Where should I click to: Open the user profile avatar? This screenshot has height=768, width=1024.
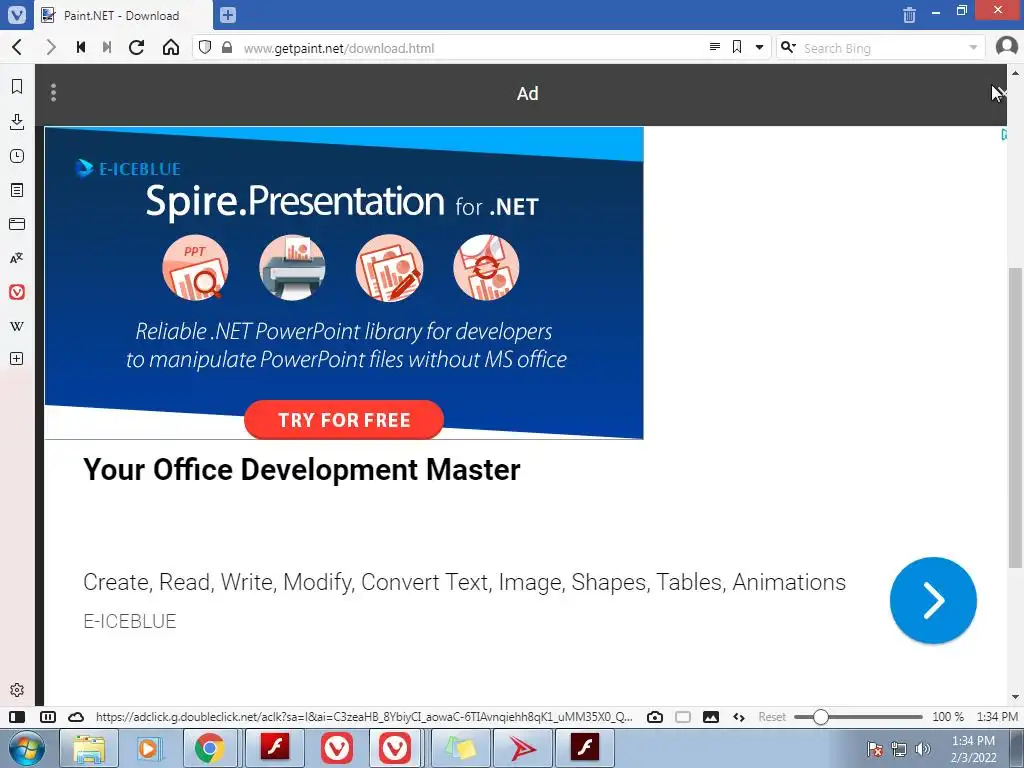[x=1006, y=46]
